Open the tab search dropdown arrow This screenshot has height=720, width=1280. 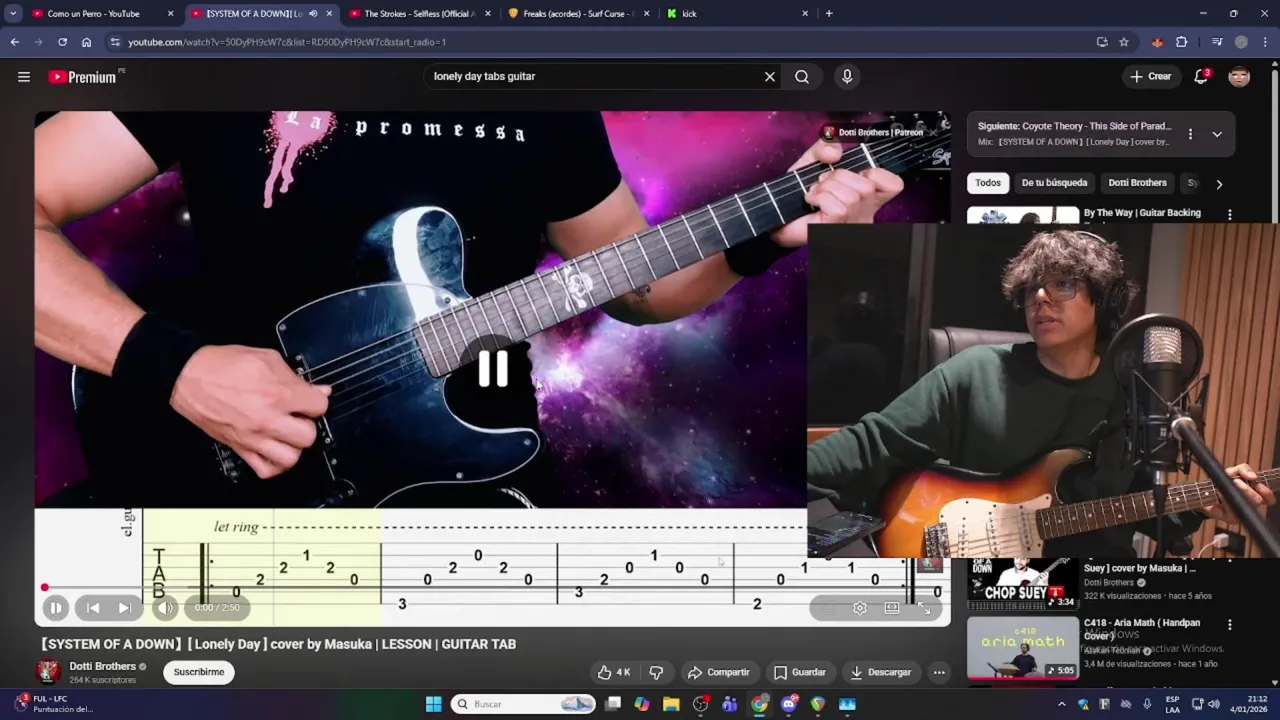click(13, 14)
